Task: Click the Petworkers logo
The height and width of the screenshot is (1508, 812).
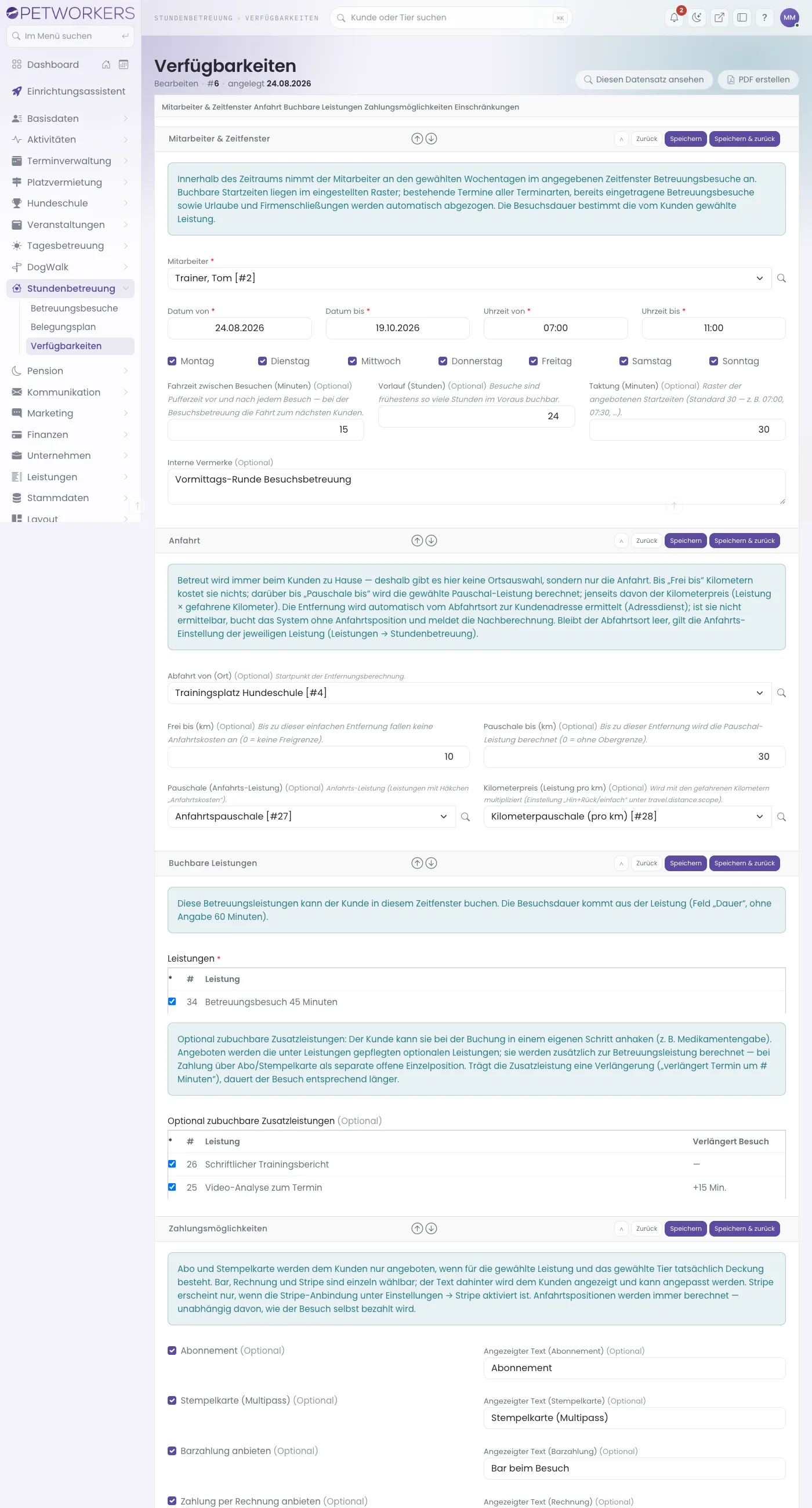Action: pyautogui.click(x=70, y=13)
